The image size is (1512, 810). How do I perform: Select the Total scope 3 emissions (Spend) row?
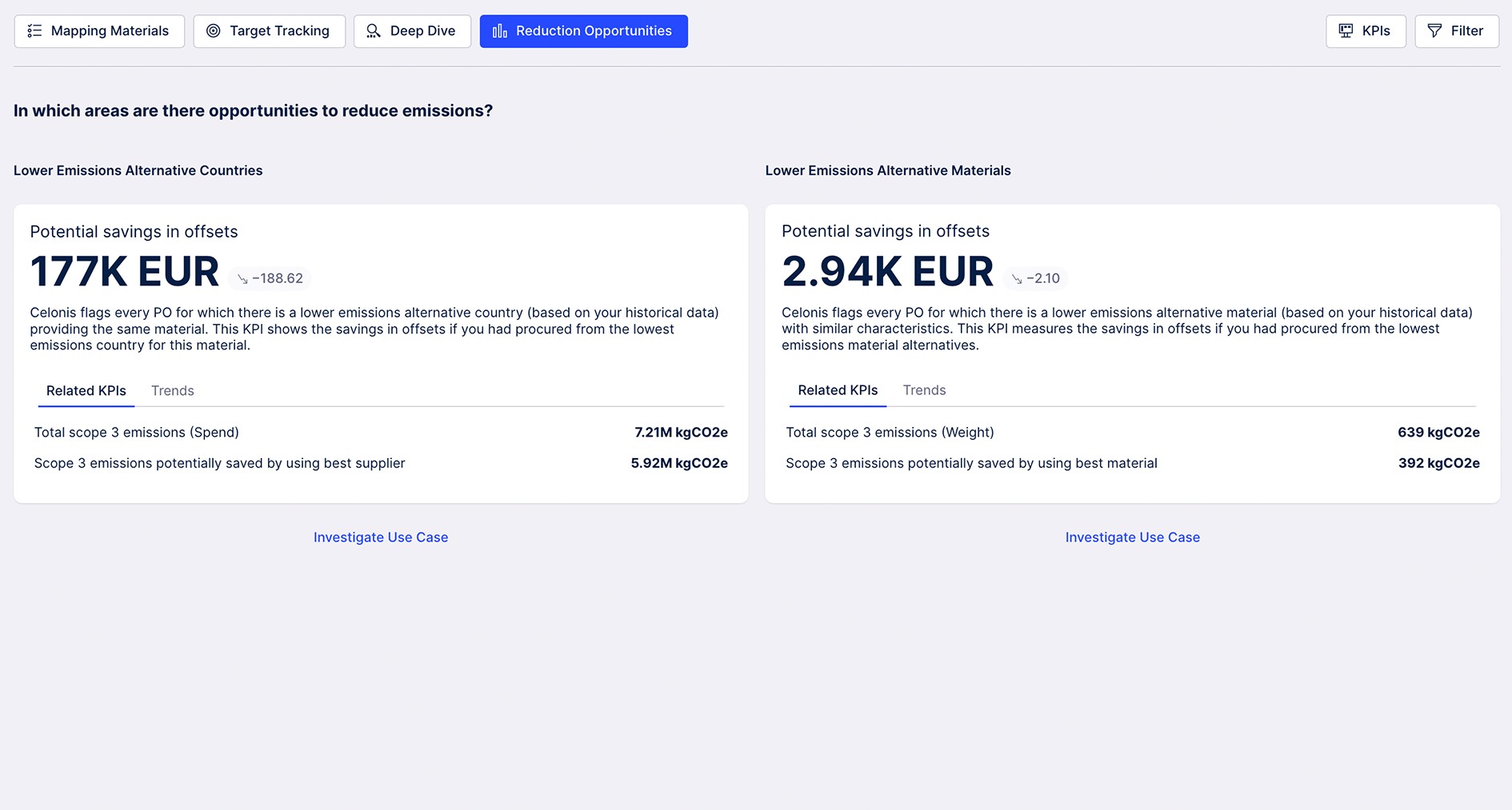click(x=381, y=433)
